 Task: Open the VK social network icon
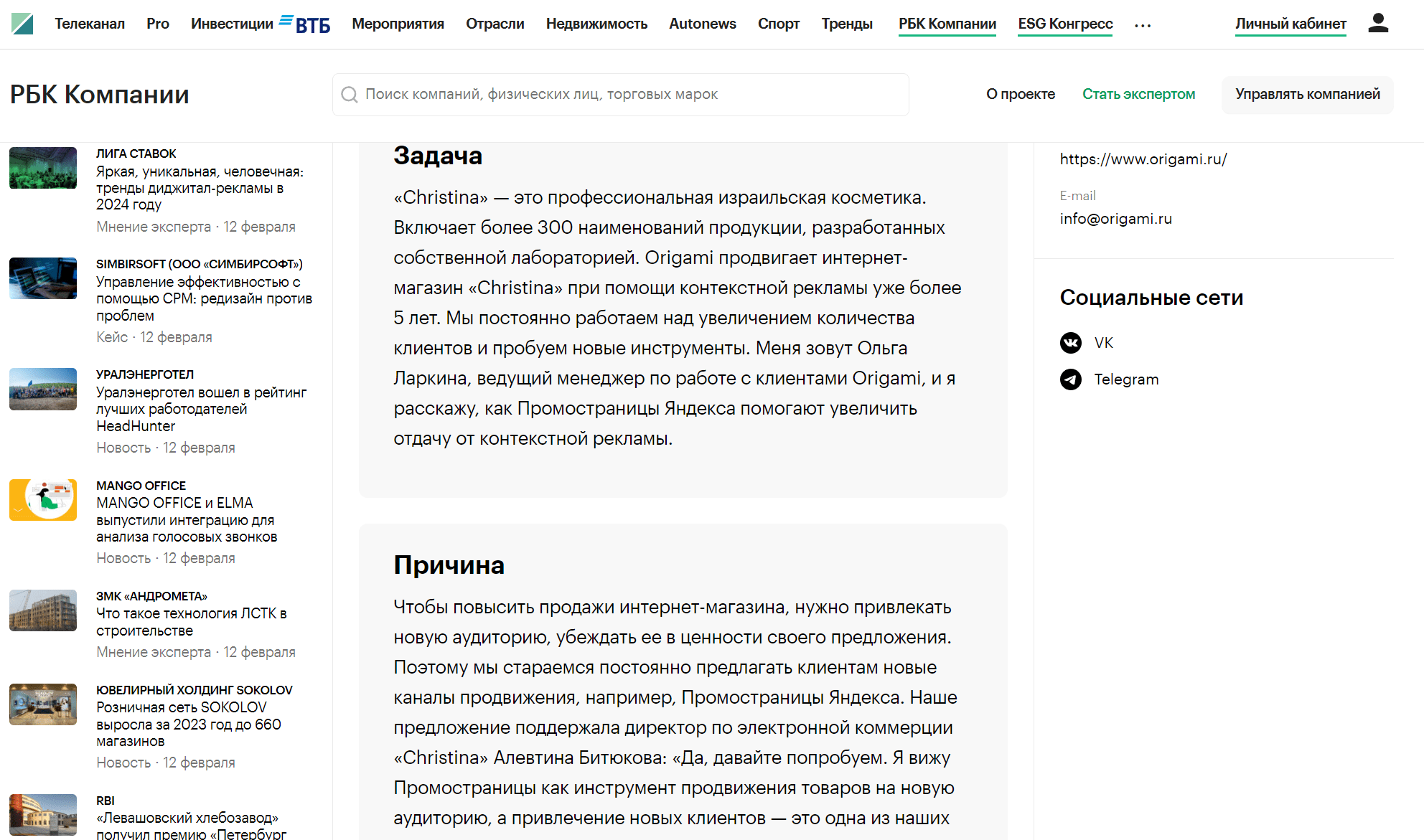click(x=1071, y=343)
